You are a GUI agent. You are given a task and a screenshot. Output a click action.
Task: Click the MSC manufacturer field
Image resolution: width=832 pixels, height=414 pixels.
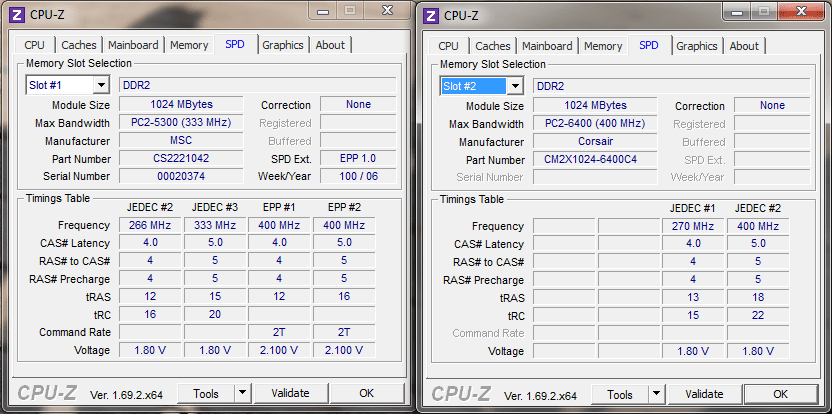coord(181,141)
